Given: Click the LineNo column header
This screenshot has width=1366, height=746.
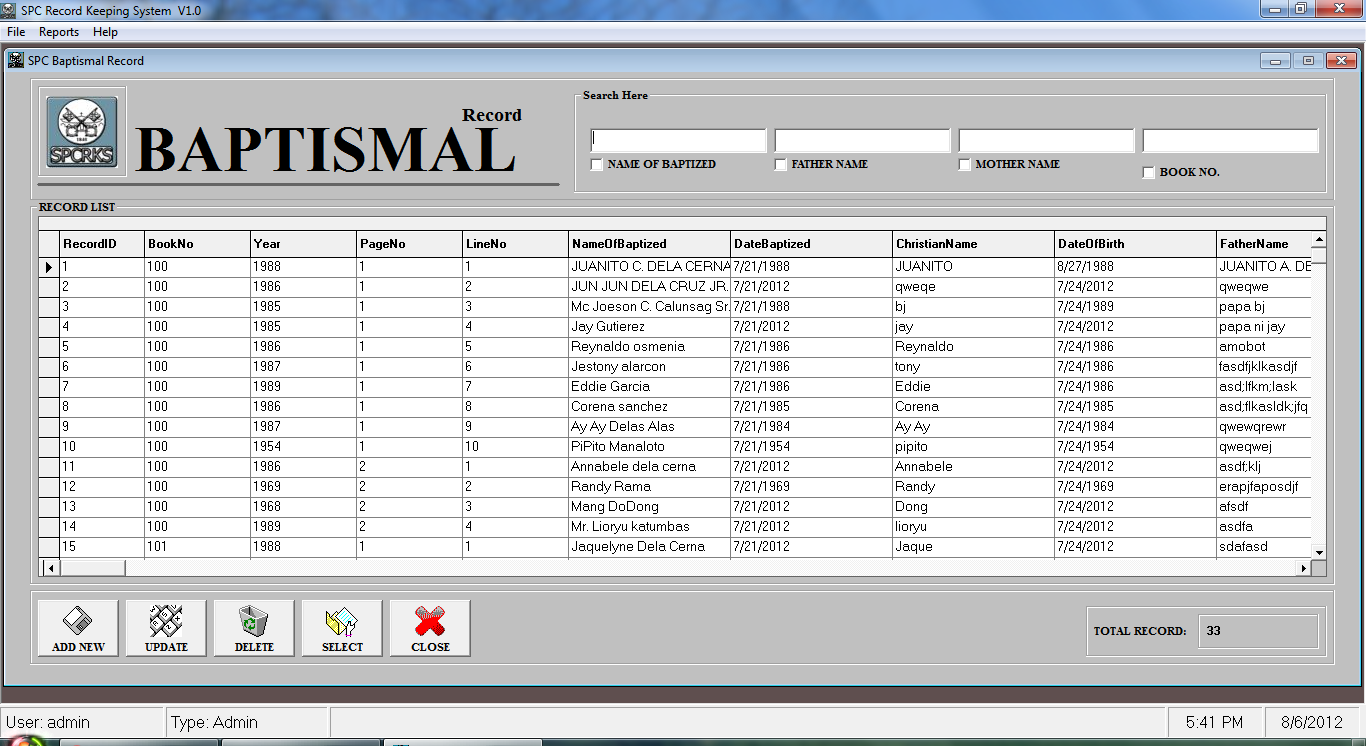Looking at the screenshot, I should [515, 244].
